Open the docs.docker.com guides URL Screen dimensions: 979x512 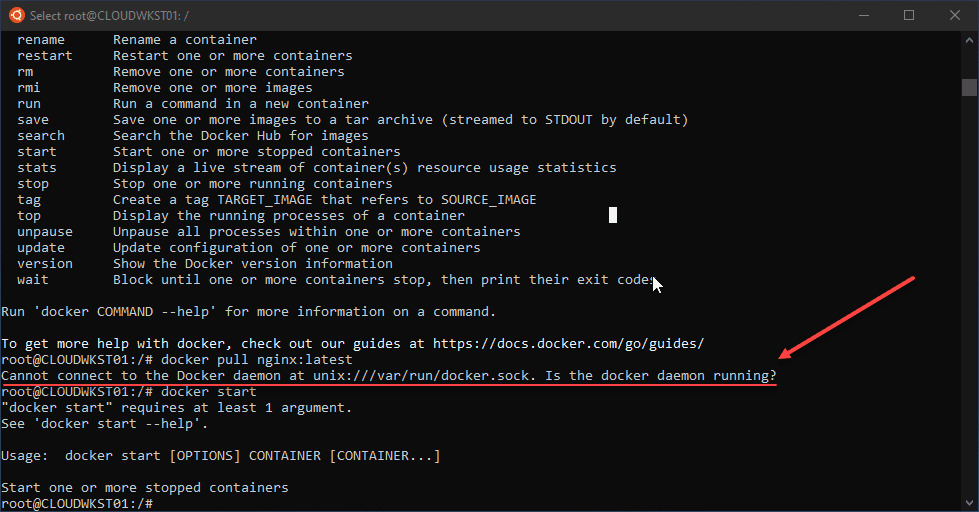coord(568,343)
